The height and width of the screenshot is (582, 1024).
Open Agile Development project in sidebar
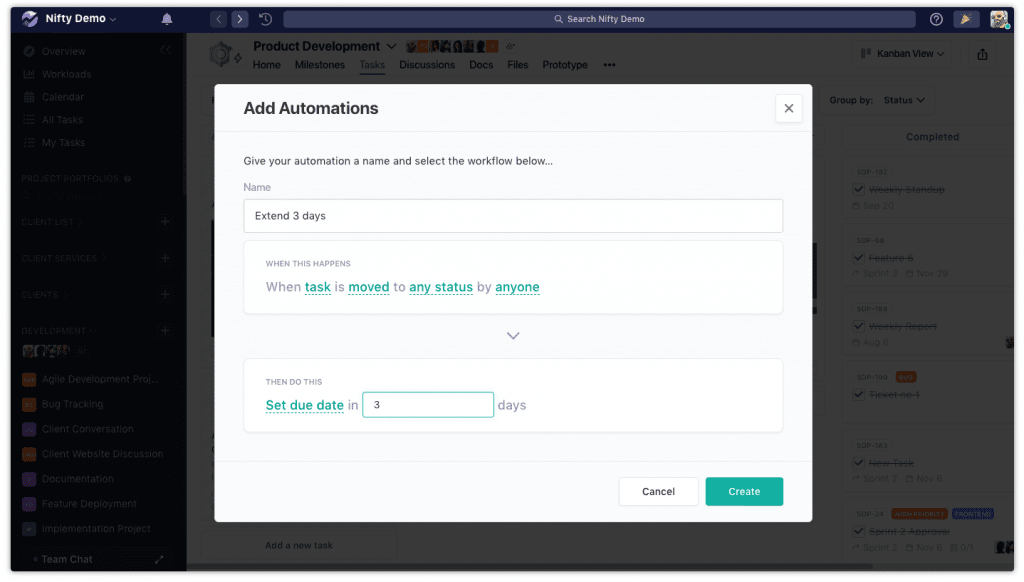point(100,379)
